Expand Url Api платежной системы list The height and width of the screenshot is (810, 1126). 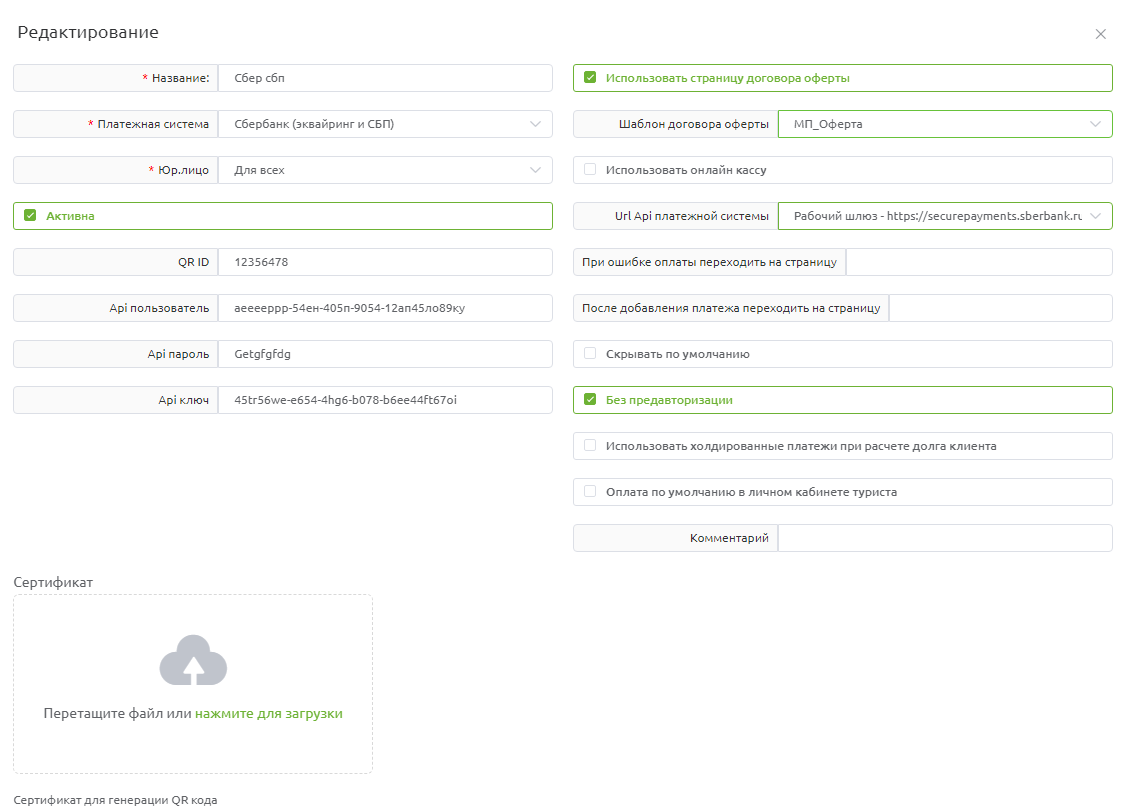pyautogui.click(x=945, y=216)
